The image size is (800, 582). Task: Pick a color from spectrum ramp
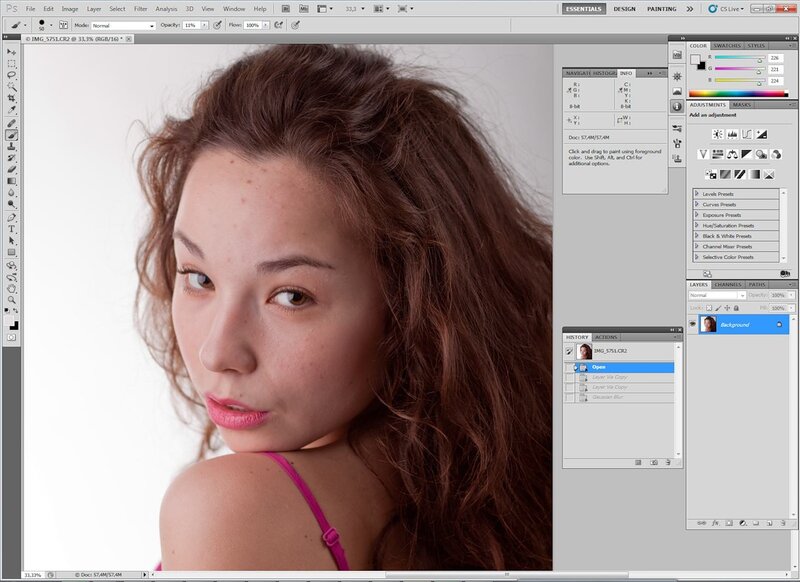pos(738,94)
